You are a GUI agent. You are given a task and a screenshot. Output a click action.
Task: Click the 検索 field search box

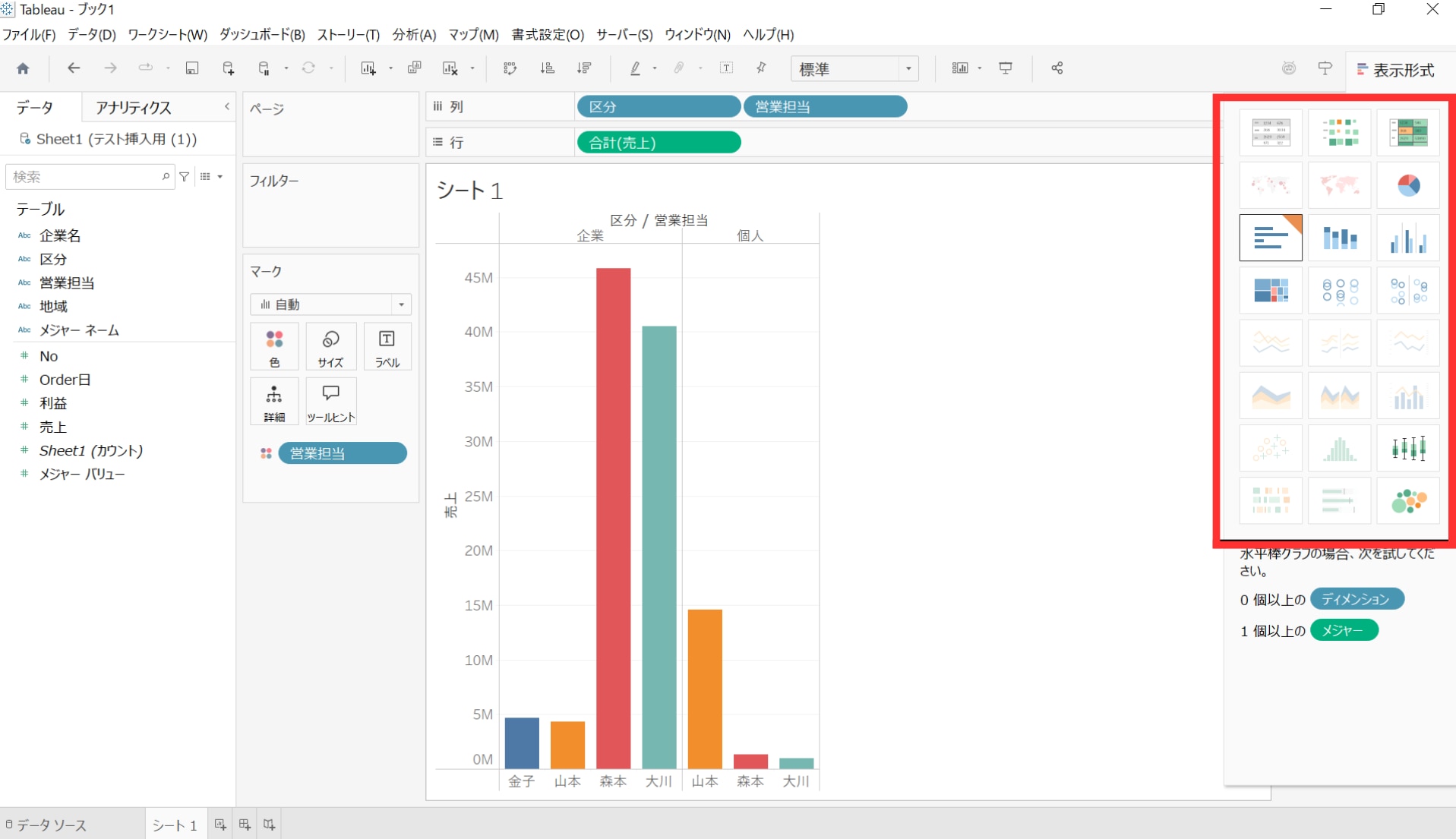tap(87, 177)
